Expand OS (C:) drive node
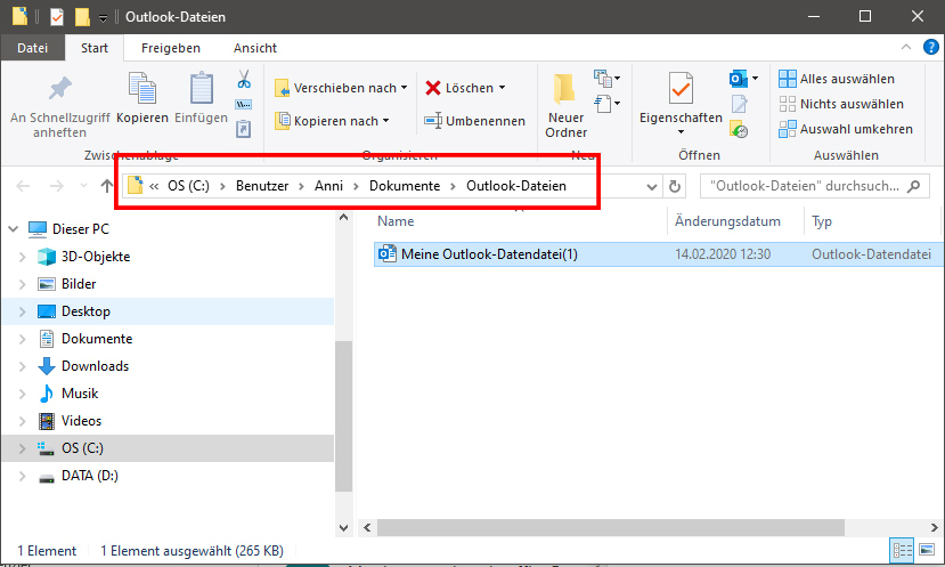 [x=22, y=448]
